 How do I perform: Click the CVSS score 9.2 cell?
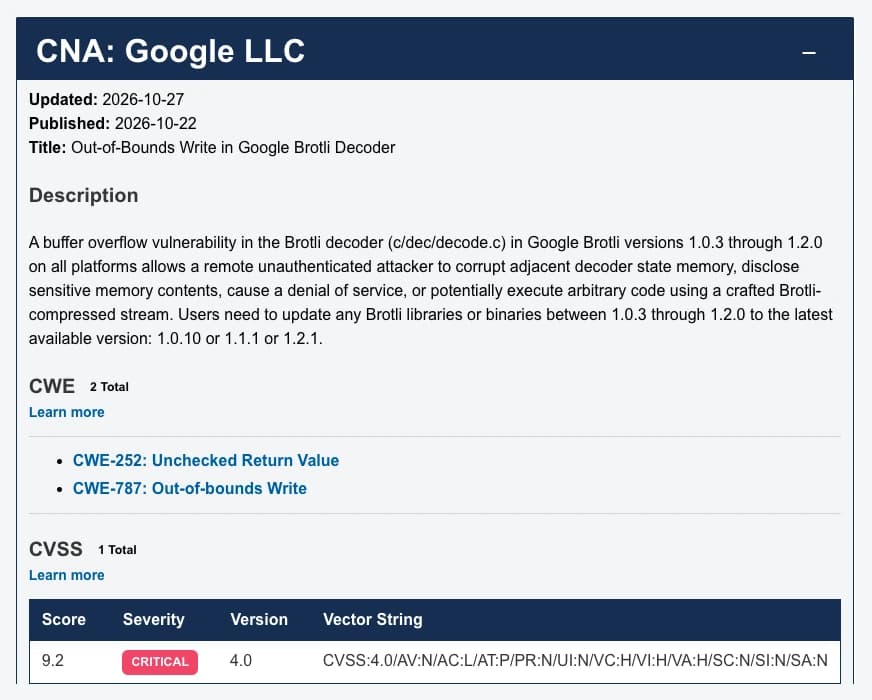[x=53, y=661]
